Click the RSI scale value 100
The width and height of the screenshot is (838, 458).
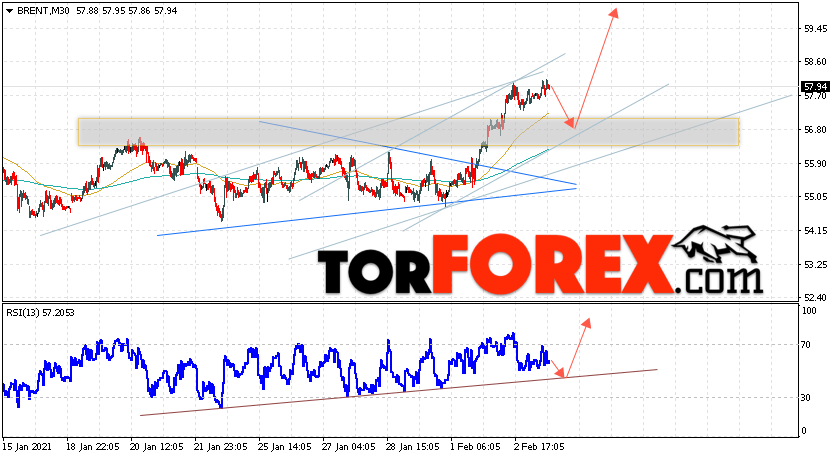[x=810, y=310]
